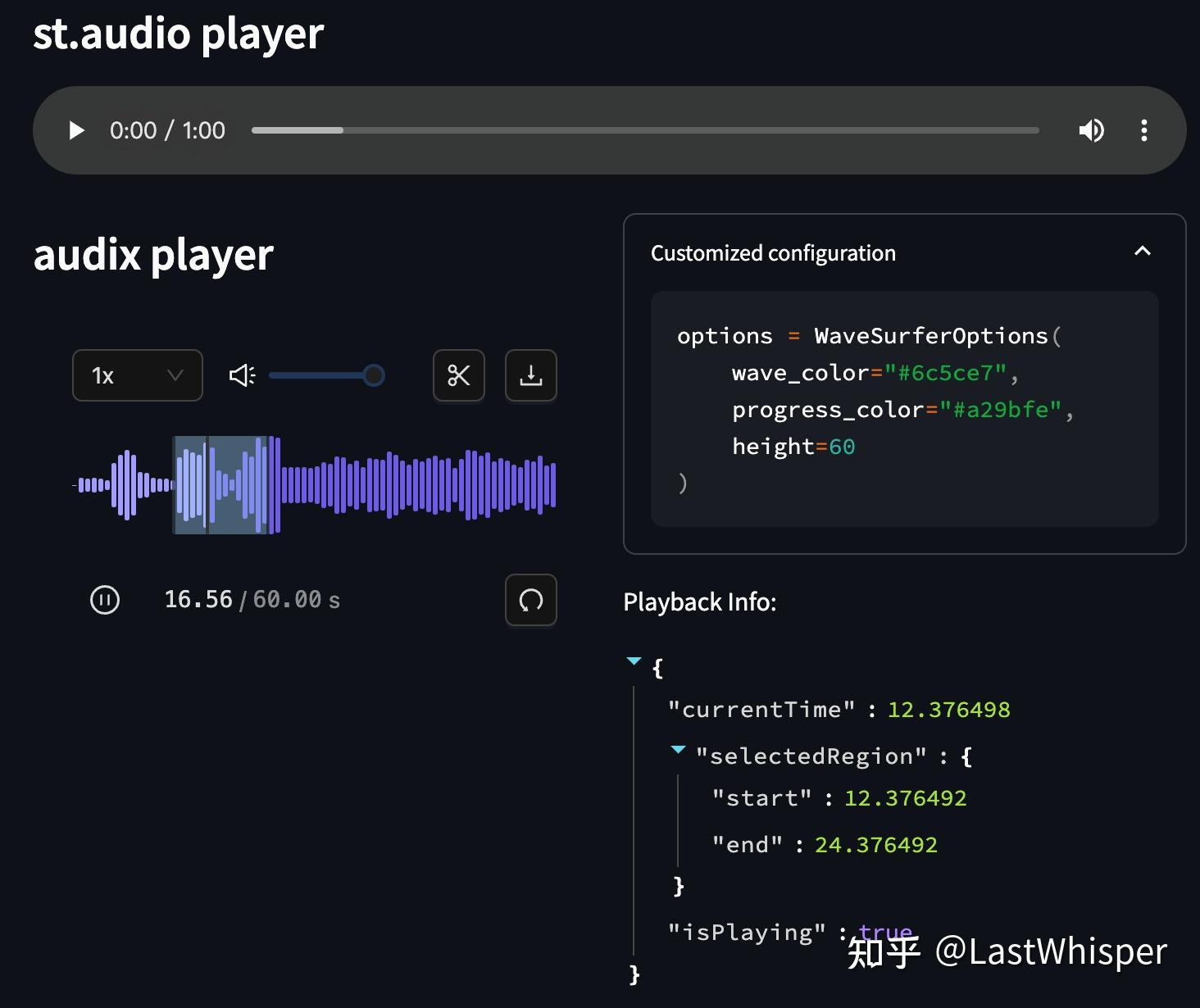
Task: Toggle the loop playback icon
Action: 530,600
